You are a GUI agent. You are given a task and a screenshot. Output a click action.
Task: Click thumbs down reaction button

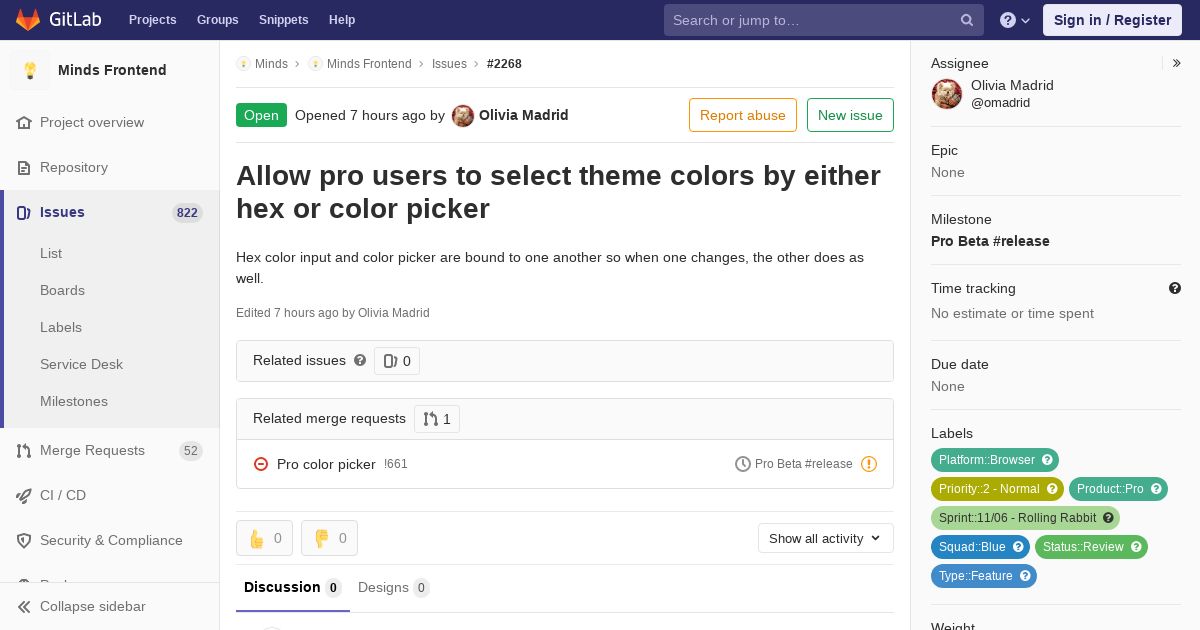[x=329, y=538]
